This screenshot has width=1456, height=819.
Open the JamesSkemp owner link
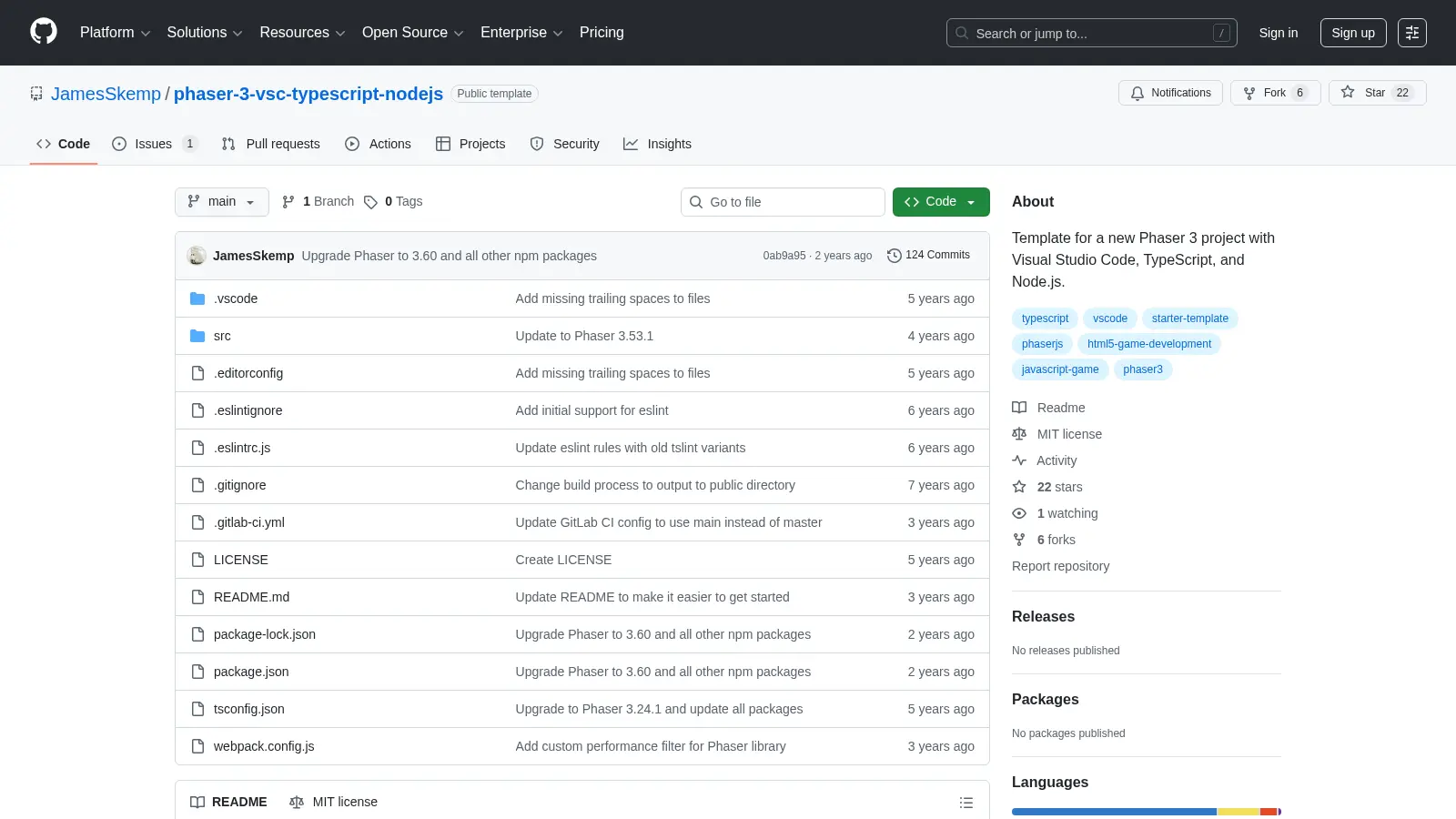[106, 94]
